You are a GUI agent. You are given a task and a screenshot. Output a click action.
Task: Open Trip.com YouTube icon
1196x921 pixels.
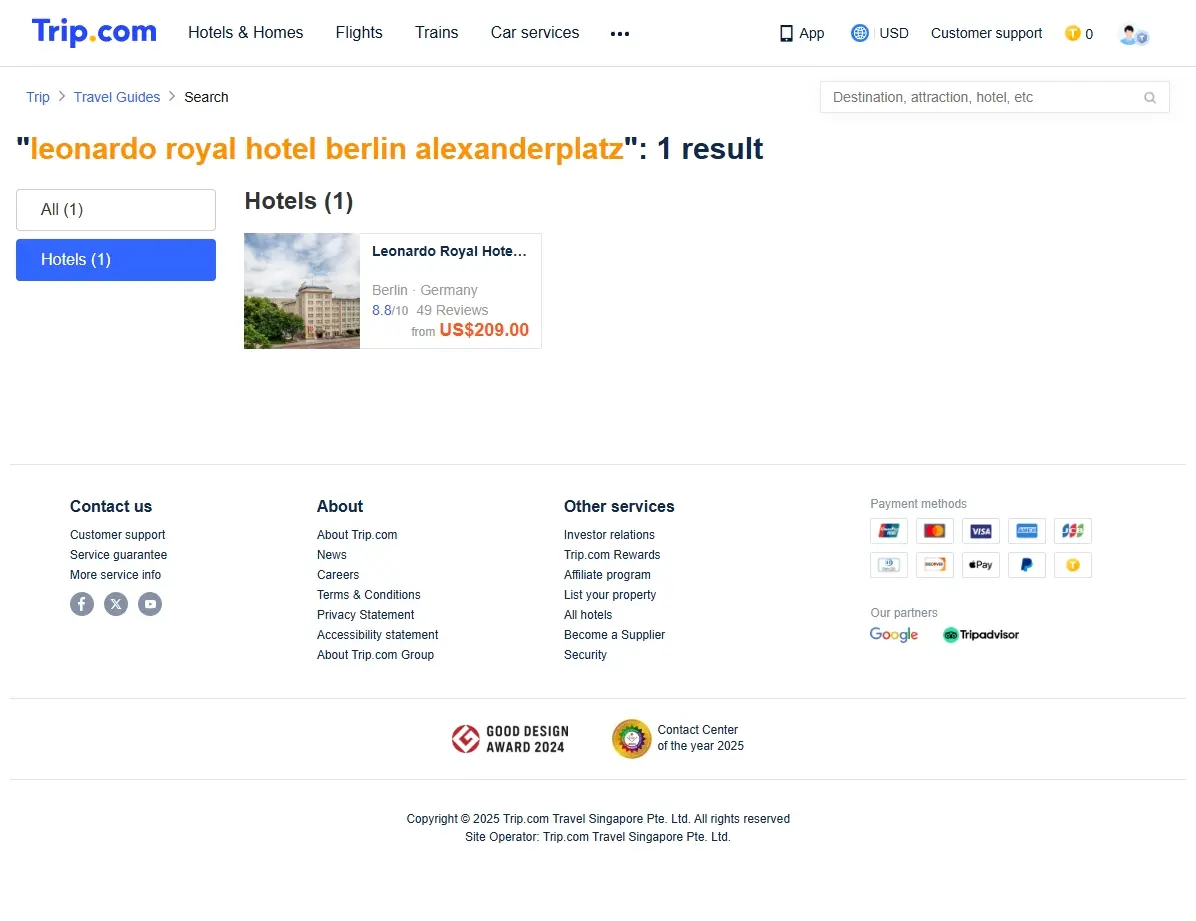150,604
